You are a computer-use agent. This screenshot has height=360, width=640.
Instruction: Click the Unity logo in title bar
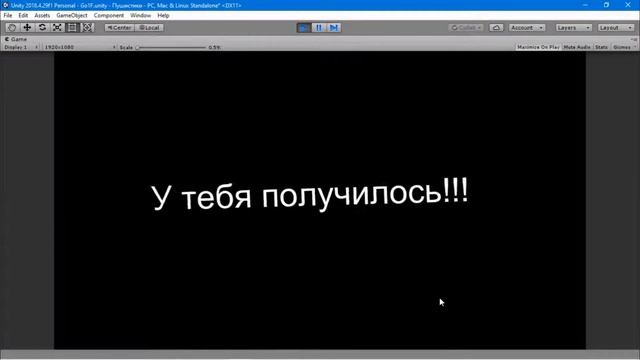[x=5, y=5]
